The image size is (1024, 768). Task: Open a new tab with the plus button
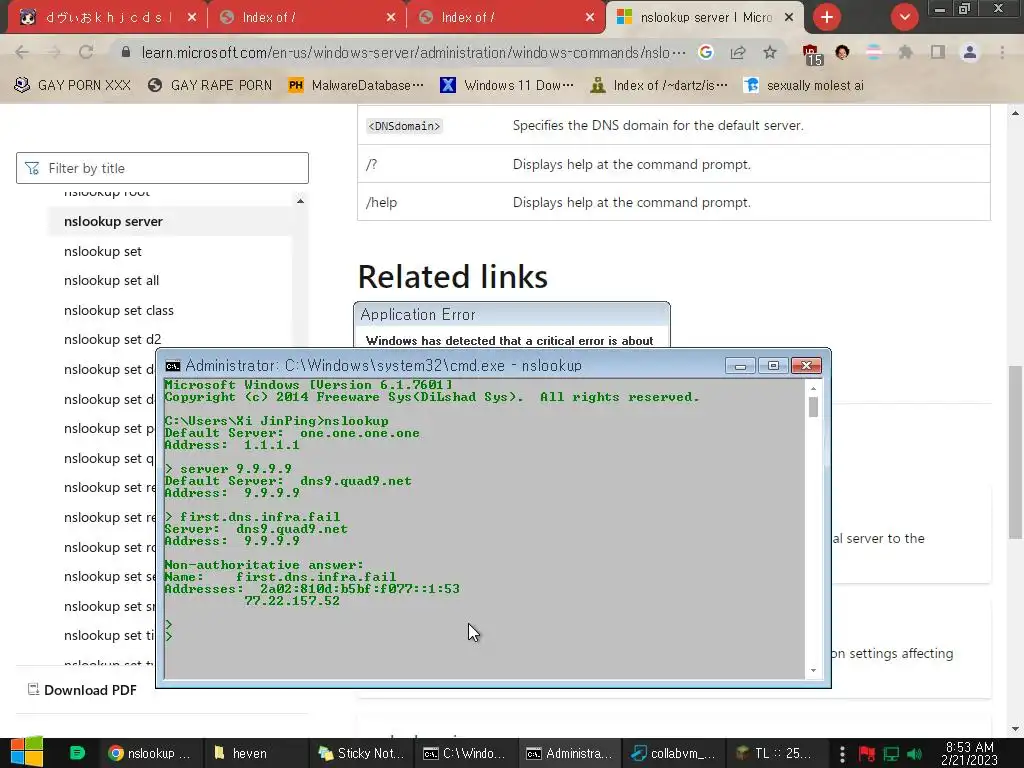[x=827, y=17]
